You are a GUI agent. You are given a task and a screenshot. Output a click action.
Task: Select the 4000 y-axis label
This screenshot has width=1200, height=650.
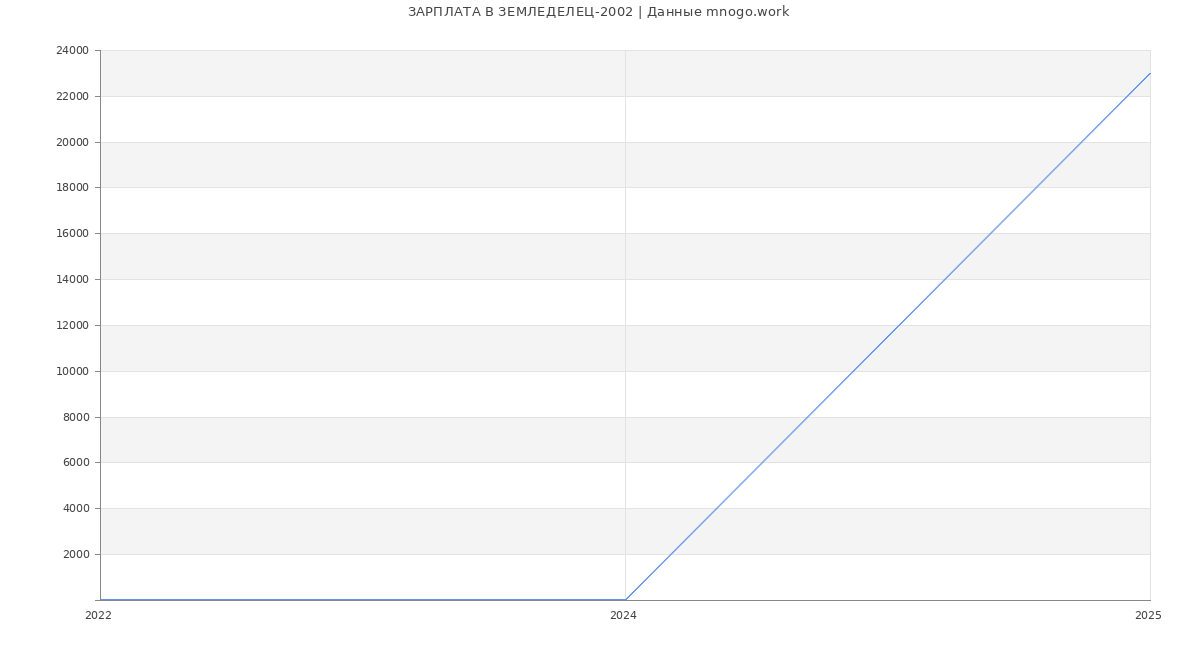[x=75, y=509]
